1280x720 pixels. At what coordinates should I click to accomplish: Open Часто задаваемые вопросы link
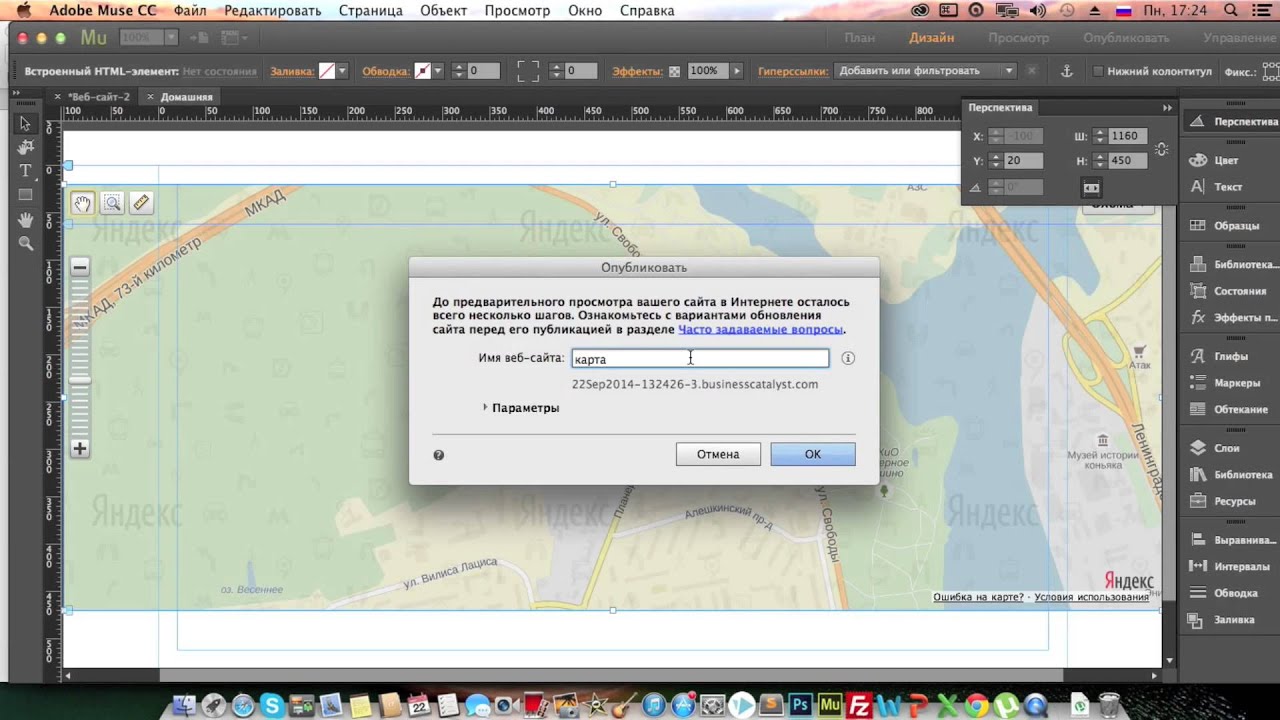coord(761,329)
